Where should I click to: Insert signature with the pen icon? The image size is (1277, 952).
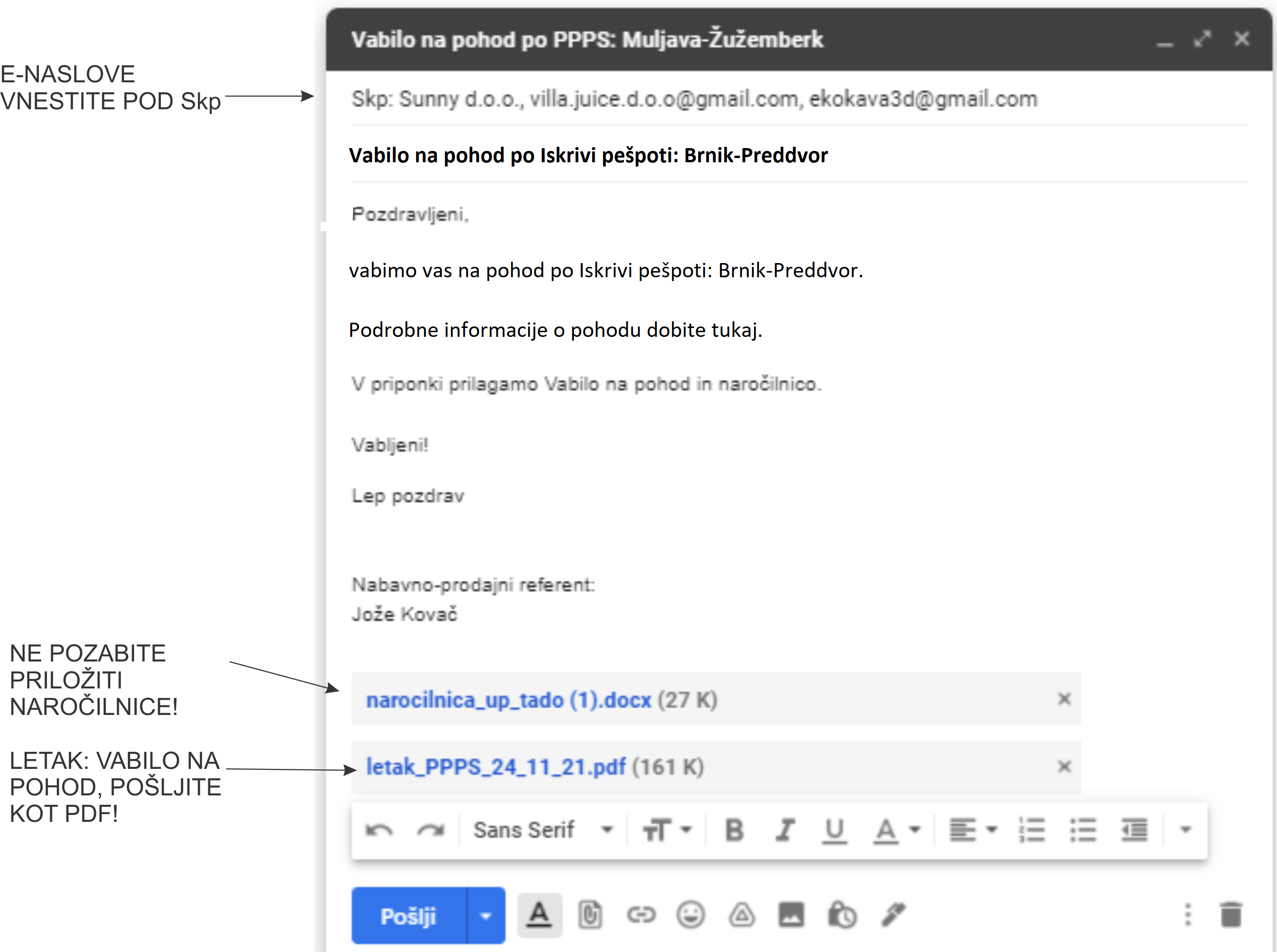(x=893, y=915)
